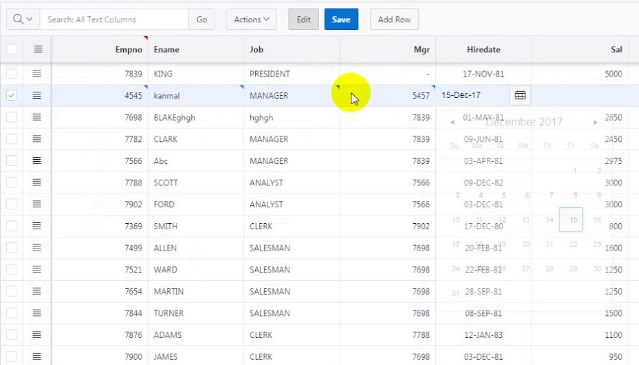Click the BLAKEghgh name cell
Screen dimensions: 639x365
pos(196,117)
